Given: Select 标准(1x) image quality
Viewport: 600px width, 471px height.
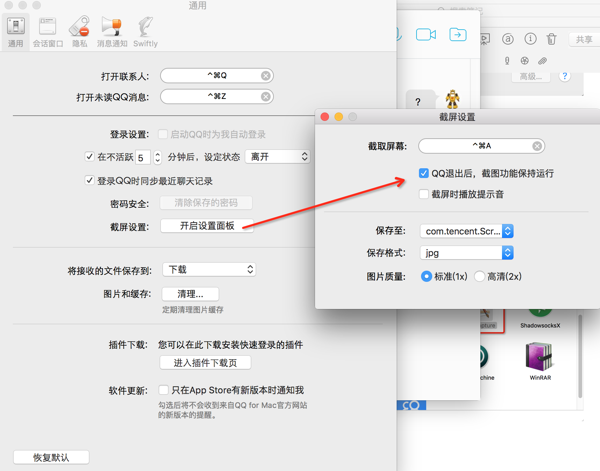Looking at the screenshot, I should [x=426, y=276].
